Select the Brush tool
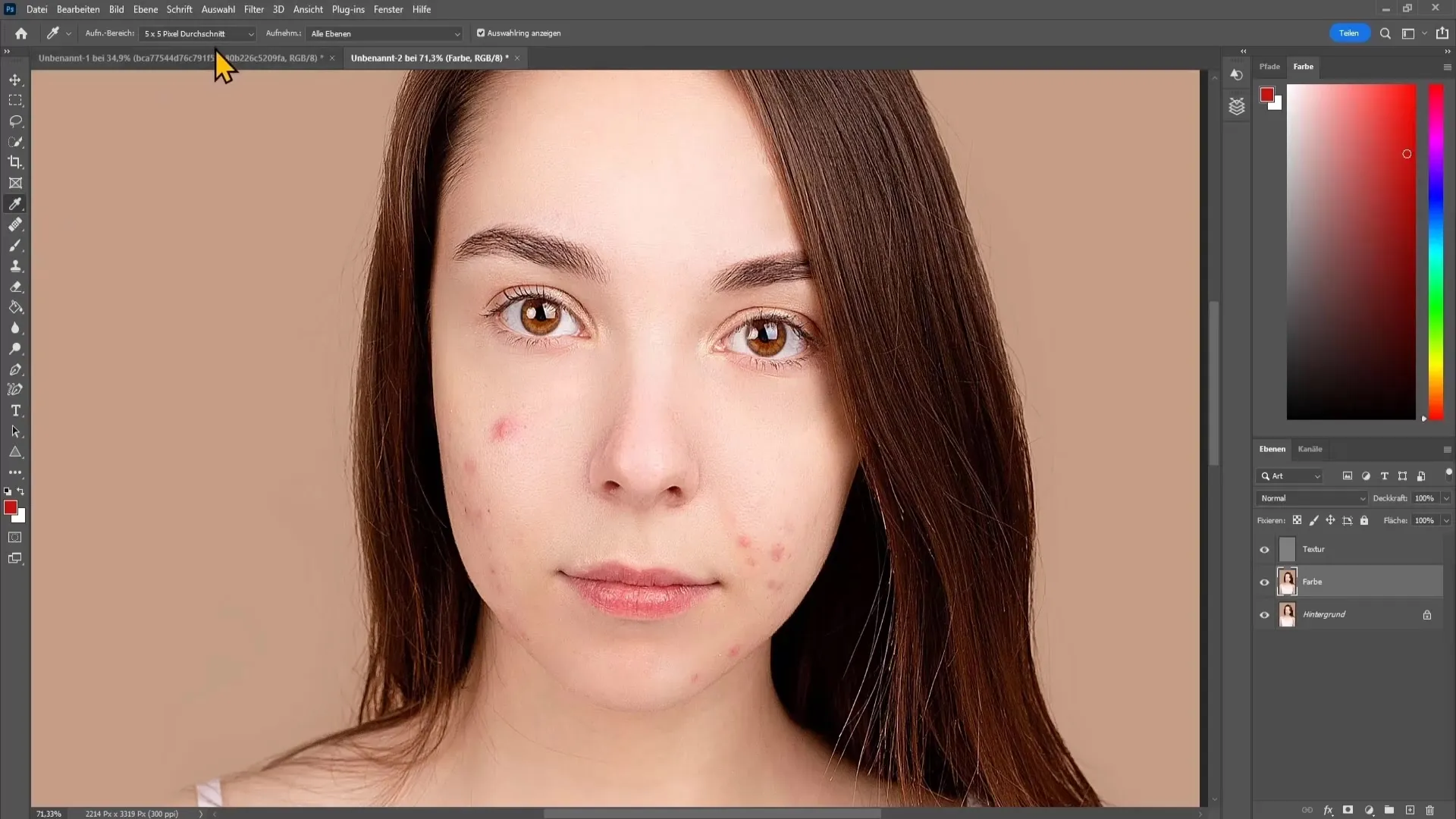The image size is (1456, 819). 15,244
